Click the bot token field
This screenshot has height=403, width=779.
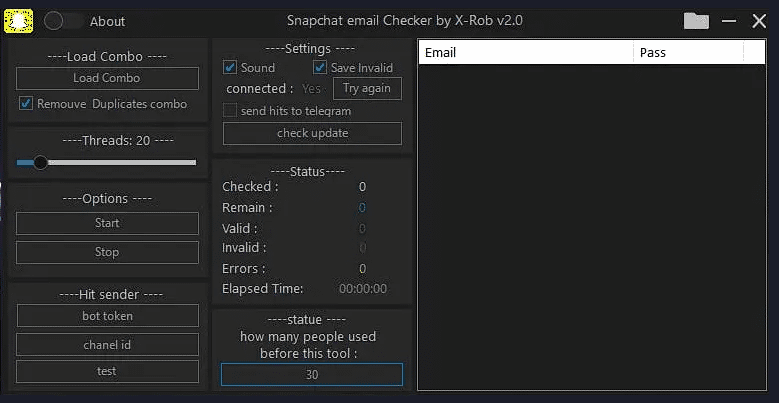click(107, 316)
